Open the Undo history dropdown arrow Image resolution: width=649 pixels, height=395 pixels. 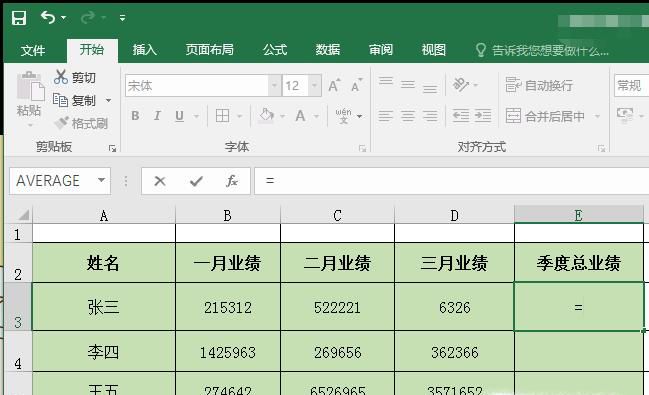(63, 18)
